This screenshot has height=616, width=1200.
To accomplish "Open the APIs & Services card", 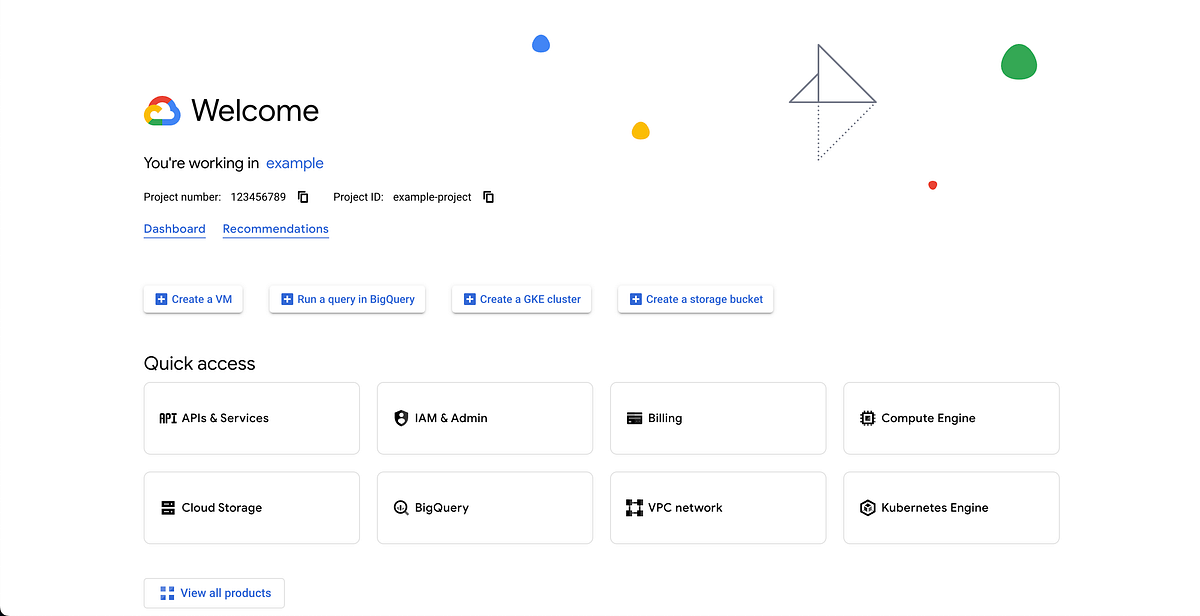I will (251, 418).
